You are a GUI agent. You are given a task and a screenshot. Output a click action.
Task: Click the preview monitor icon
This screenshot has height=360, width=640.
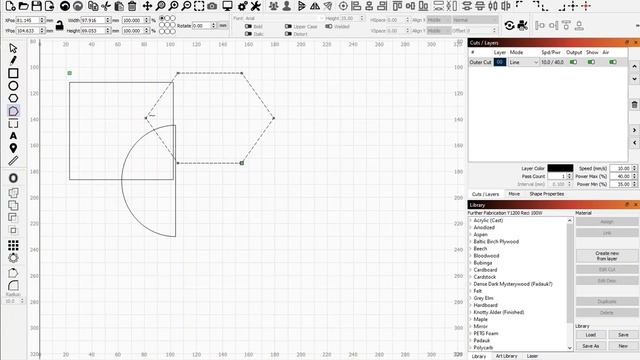coord(227,6)
